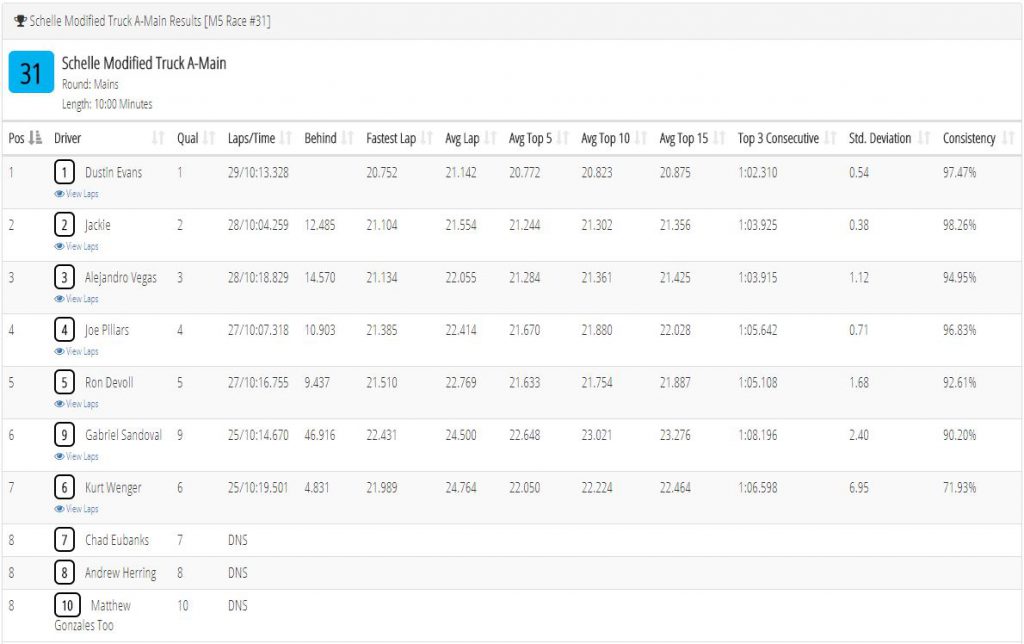View laps for Gabriel Sandoval
The height and width of the screenshot is (644, 1024).
(x=76, y=456)
